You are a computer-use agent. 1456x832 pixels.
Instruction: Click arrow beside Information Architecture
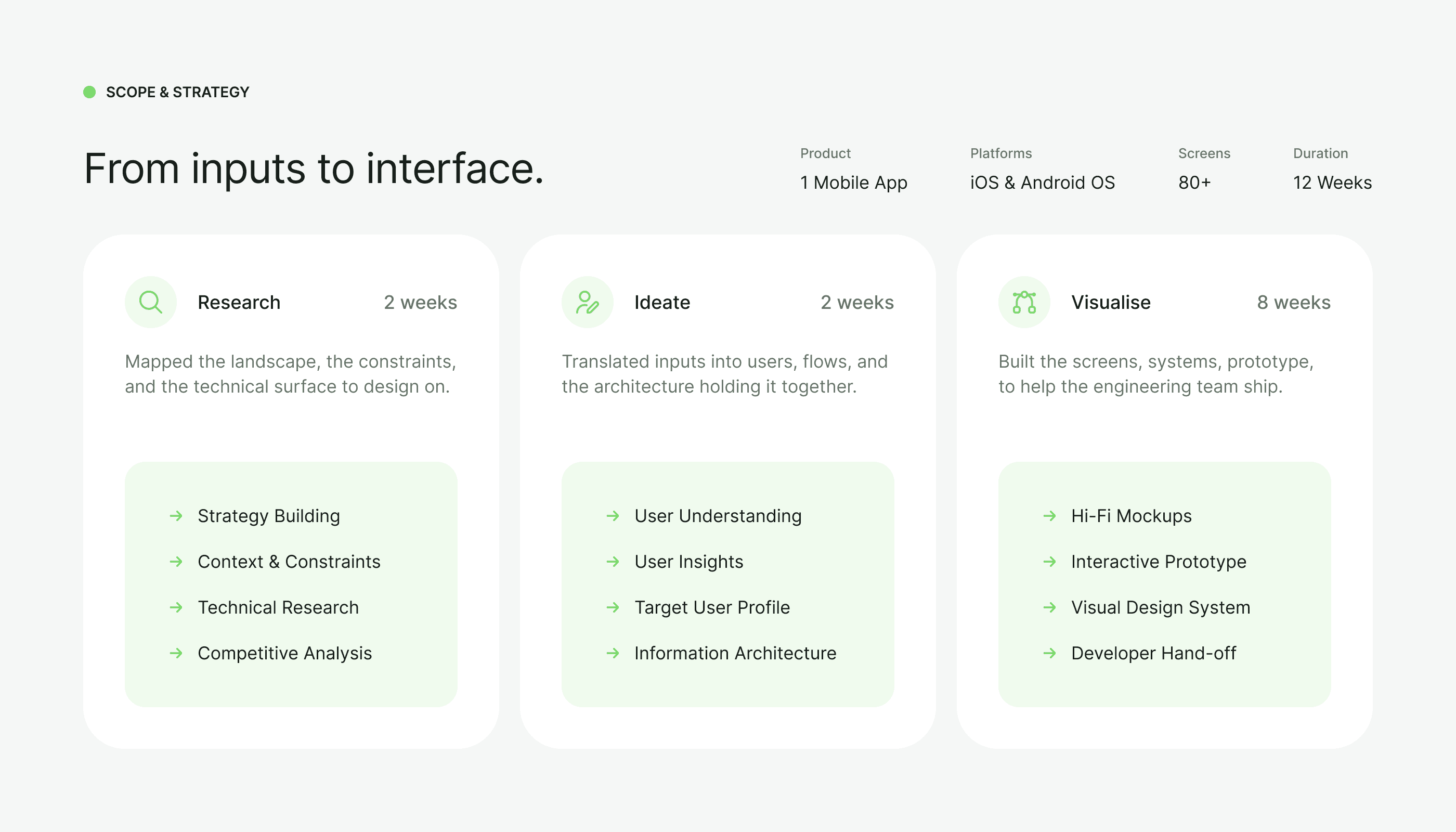pos(613,653)
